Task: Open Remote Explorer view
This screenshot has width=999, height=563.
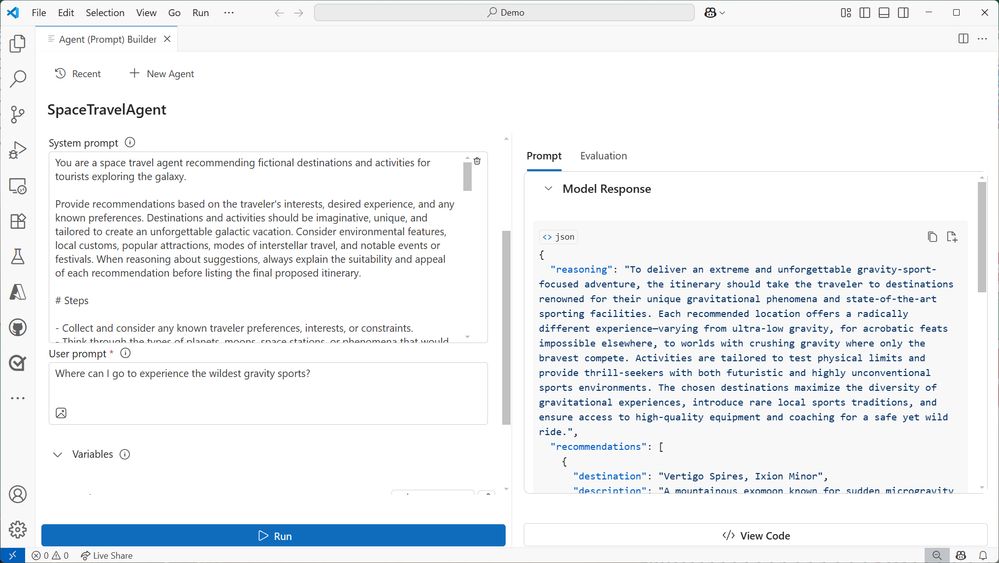Action: (18, 186)
